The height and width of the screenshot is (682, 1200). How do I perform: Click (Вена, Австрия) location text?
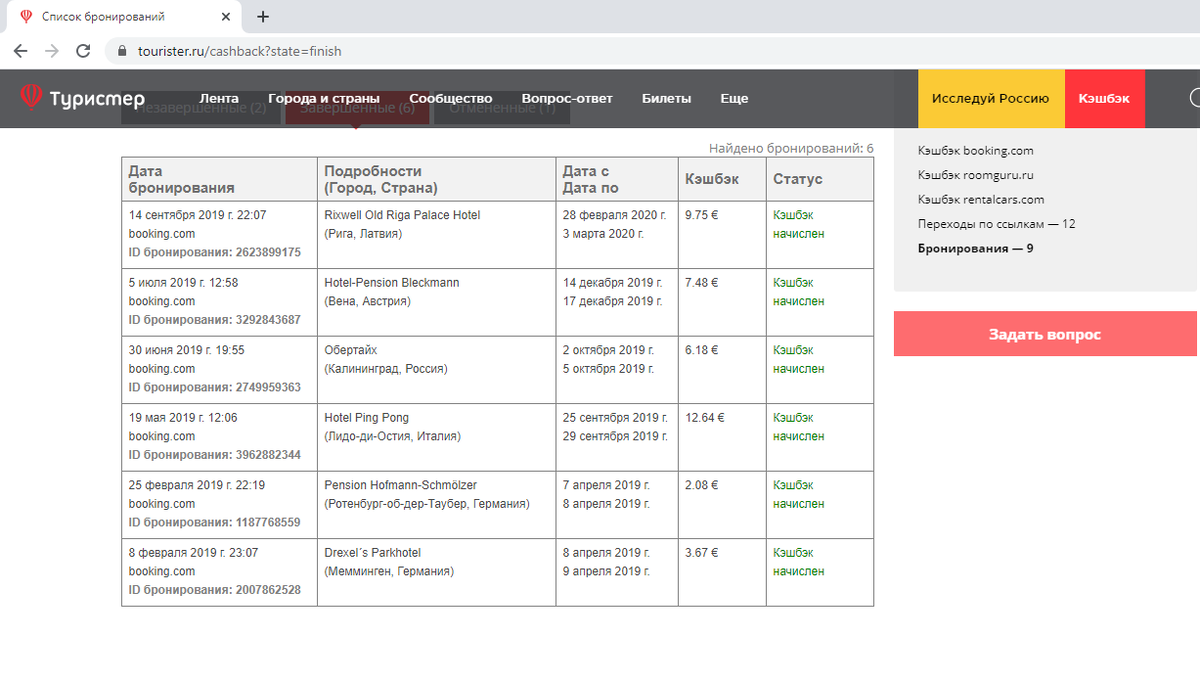[x=368, y=301]
